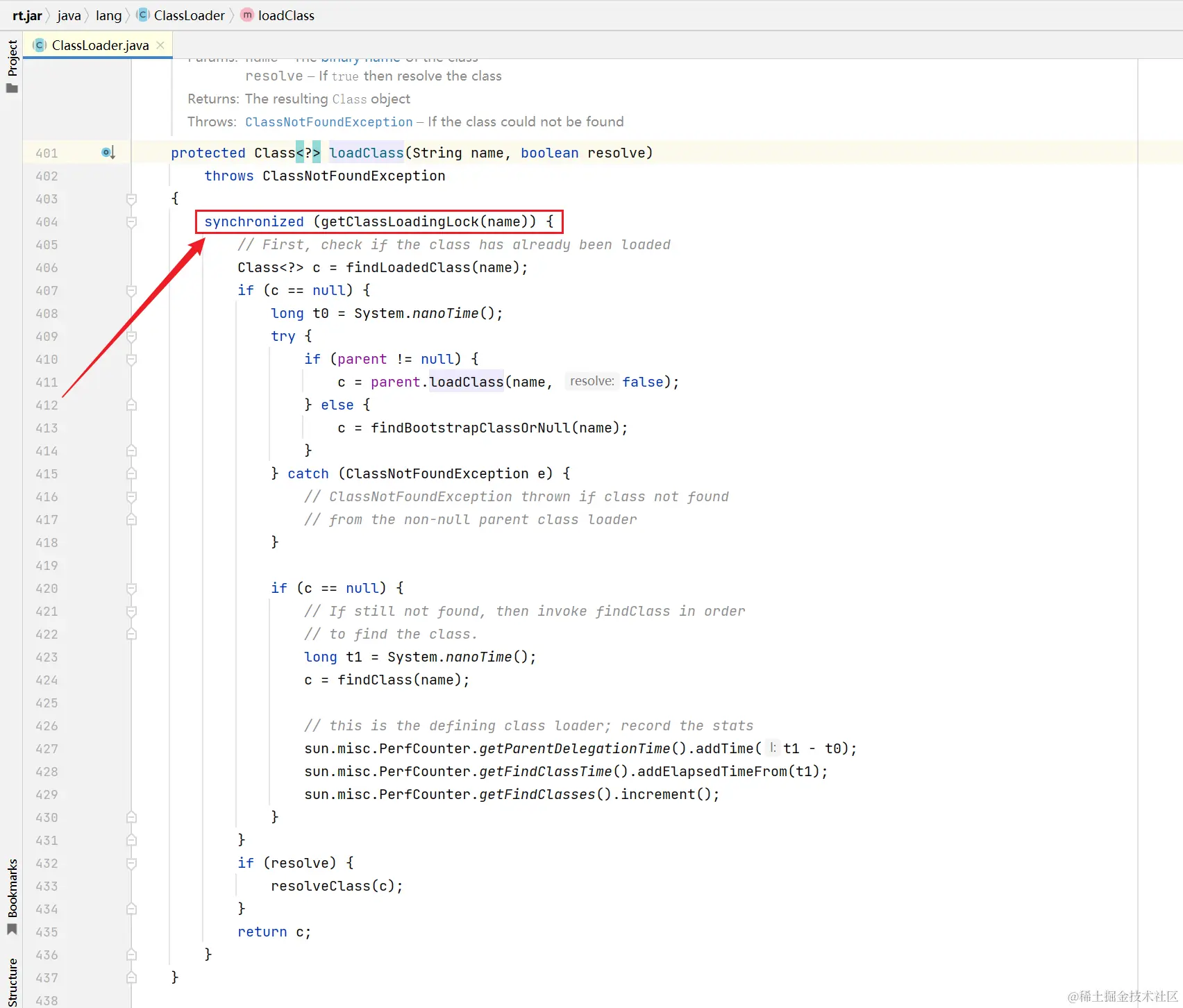
Task: Click loadClass in the breadcrumb bar
Action: [286, 15]
